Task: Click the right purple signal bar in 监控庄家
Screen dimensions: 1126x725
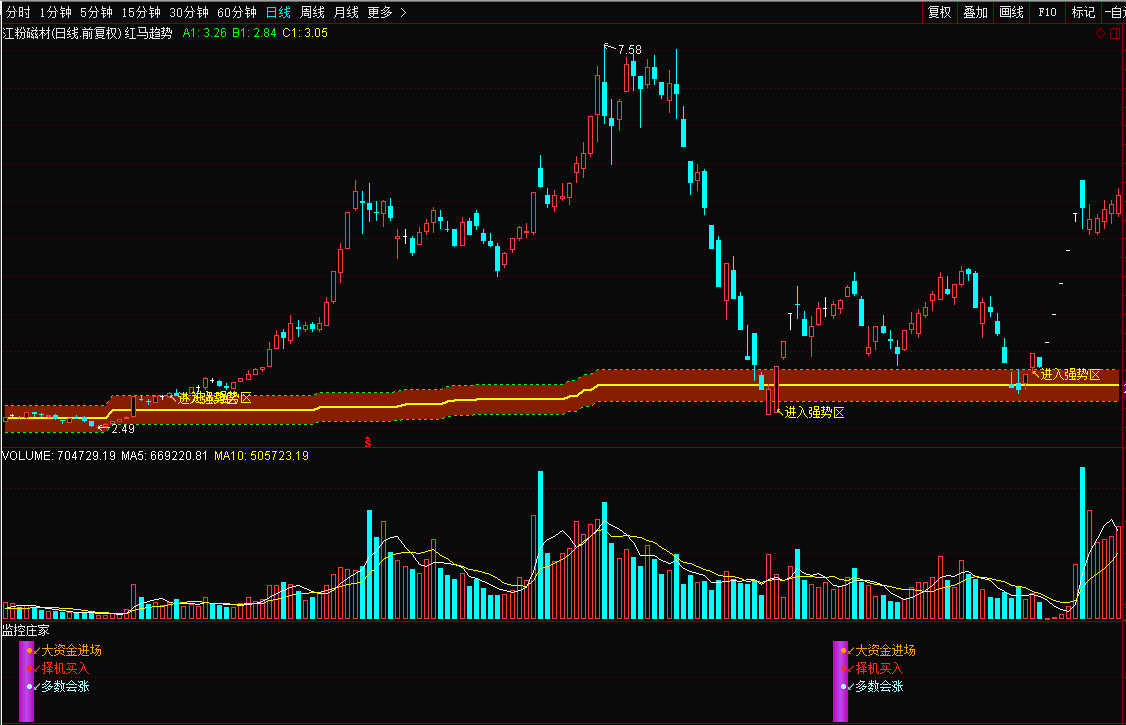Action: 840,681
